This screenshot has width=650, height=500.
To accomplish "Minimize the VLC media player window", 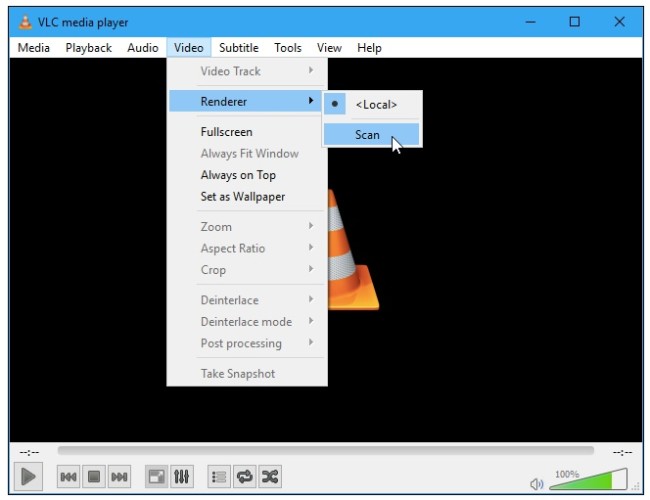I will point(531,22).
